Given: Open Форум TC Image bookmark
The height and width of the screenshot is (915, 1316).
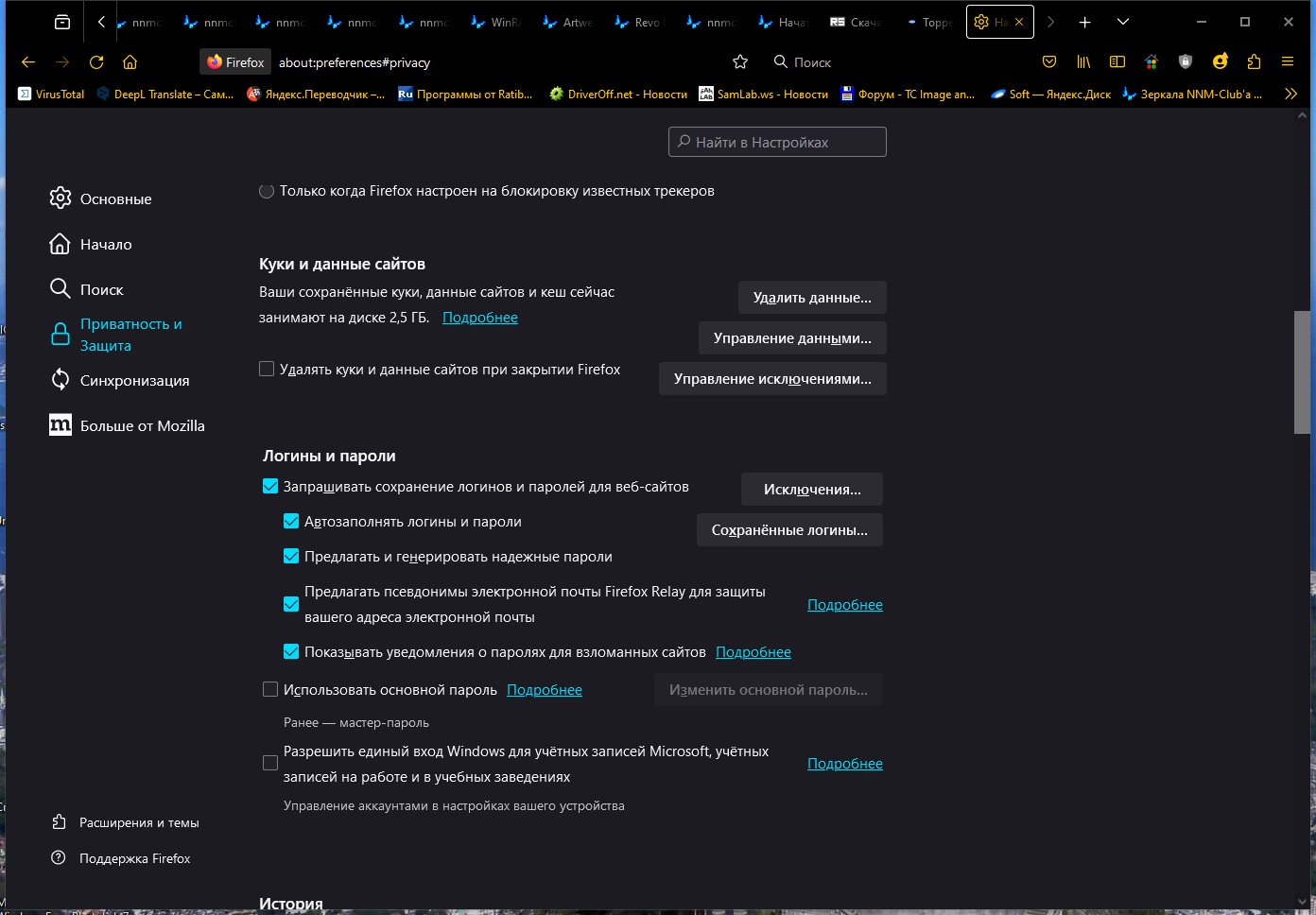Looking at the screenshot, I should [909, 94].
